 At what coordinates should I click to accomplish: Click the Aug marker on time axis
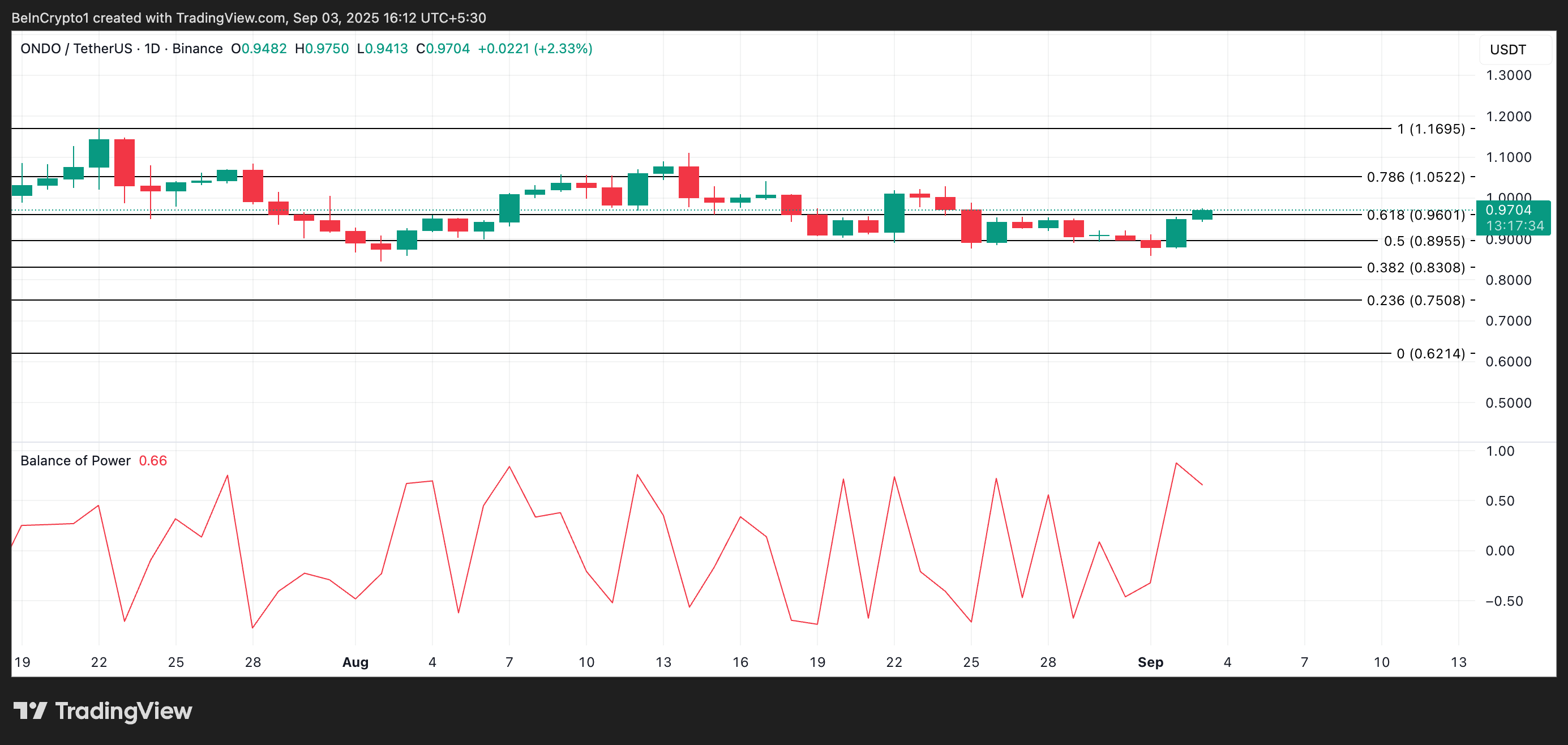355,662
